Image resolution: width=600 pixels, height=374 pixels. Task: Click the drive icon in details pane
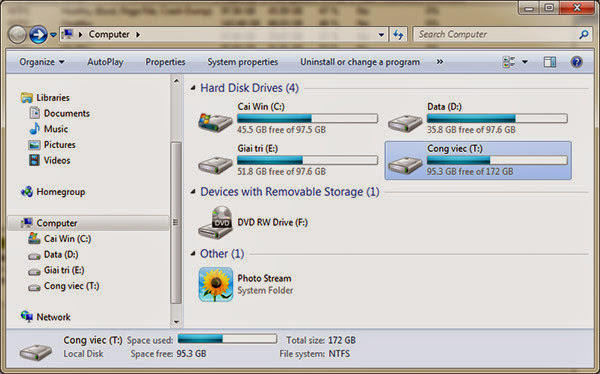(x=36, y=352)
